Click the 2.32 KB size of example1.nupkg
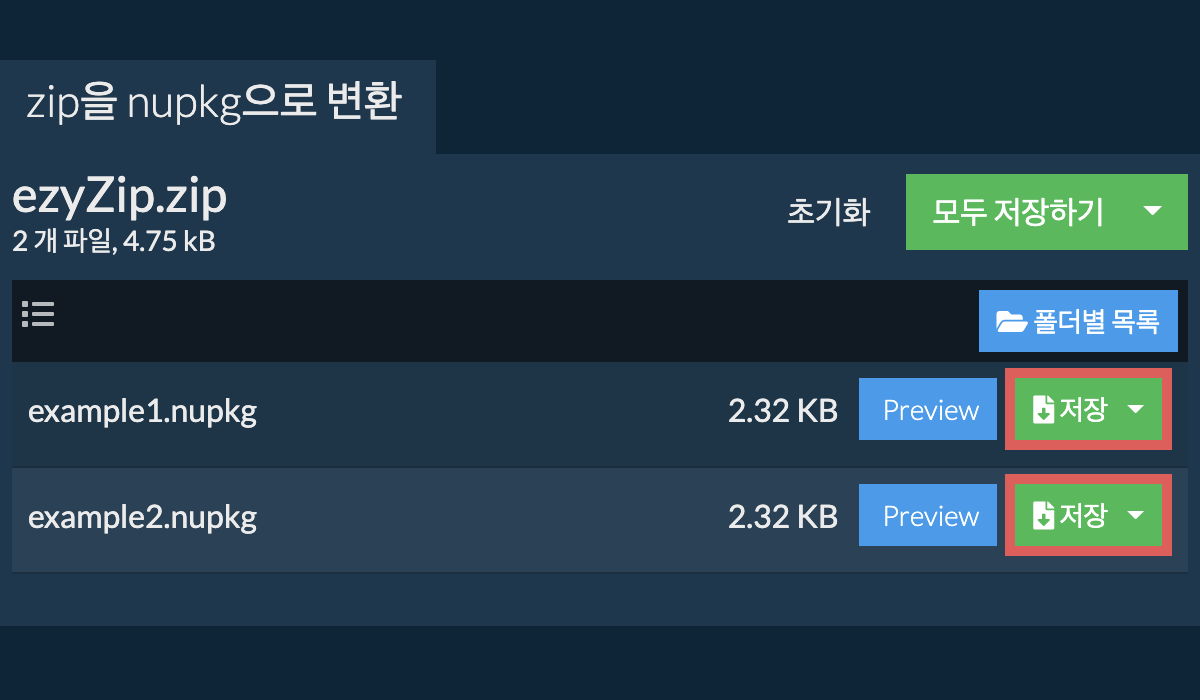Viewport: 1200px width, 700px height. pos(783,411)
